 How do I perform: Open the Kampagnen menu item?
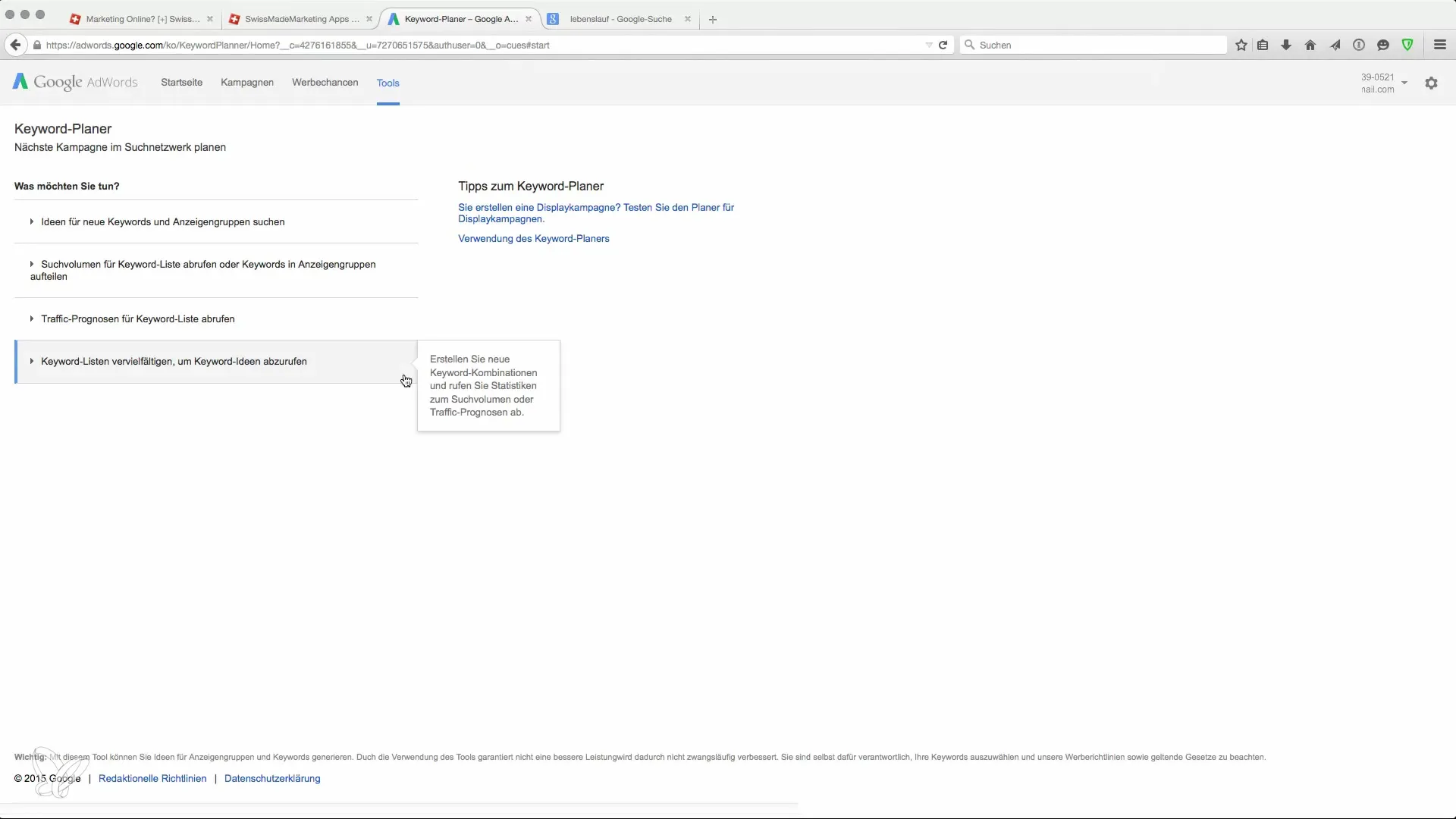[247, 82]
